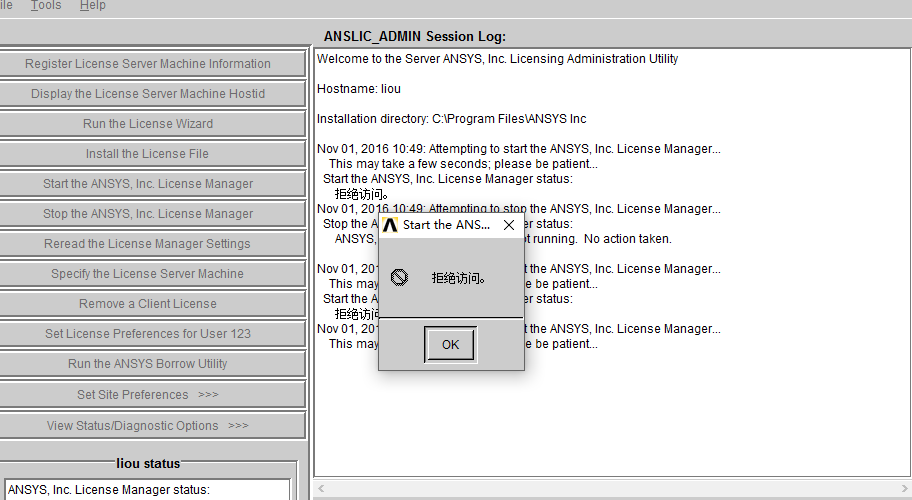Click the 'Hostname: liou' log line
Viewport: 912px width, 500px height.
(359, 89)
